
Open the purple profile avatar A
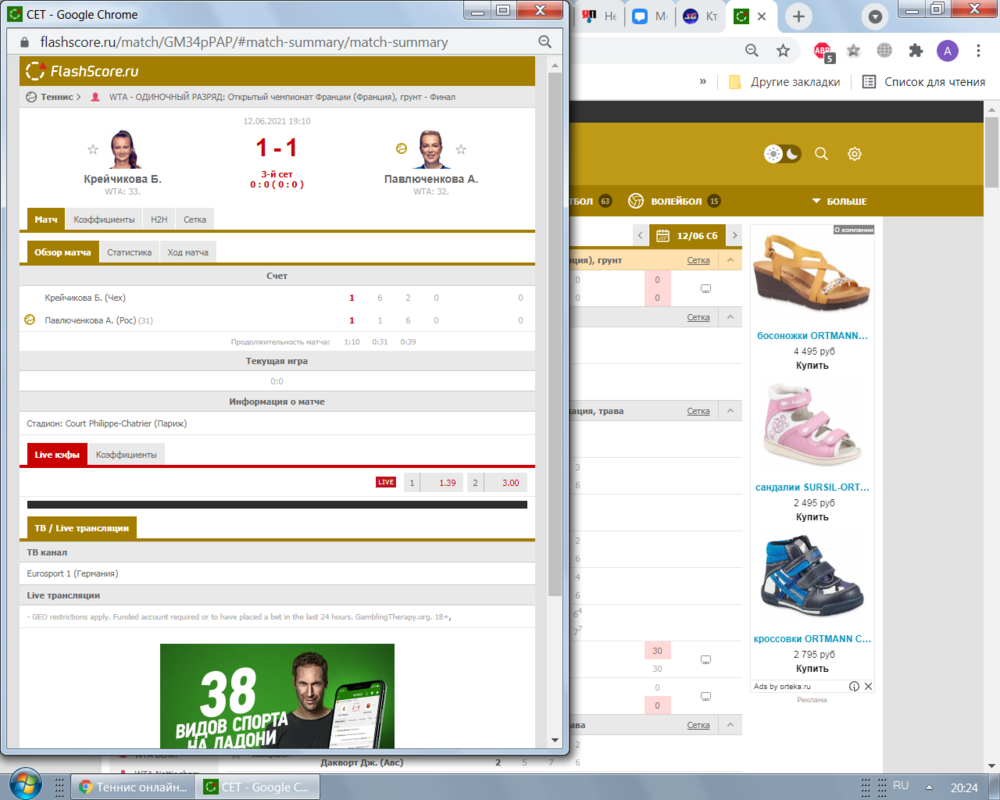coord(947,50)
